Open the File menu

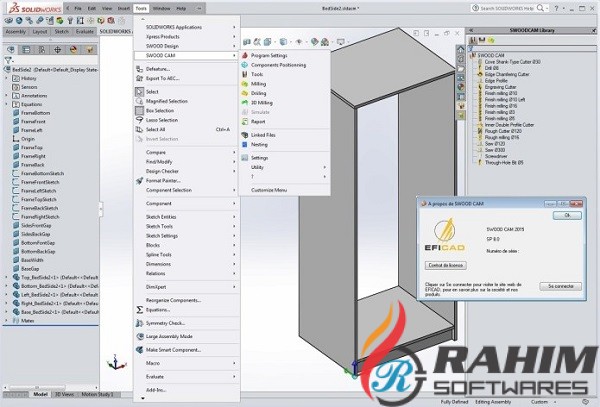(x=78, y=8)
